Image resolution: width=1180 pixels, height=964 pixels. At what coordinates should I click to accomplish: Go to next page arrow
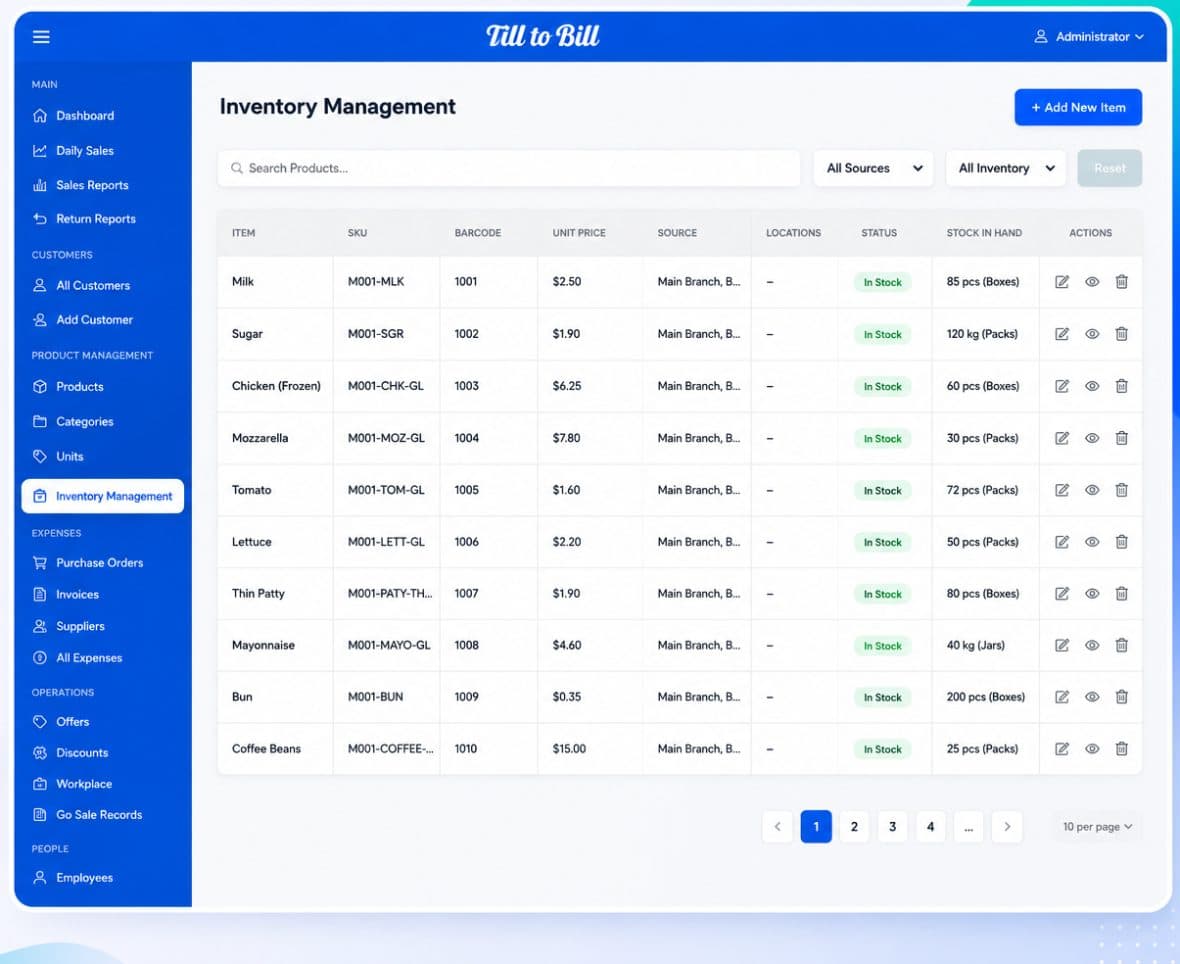[1007, 827]
